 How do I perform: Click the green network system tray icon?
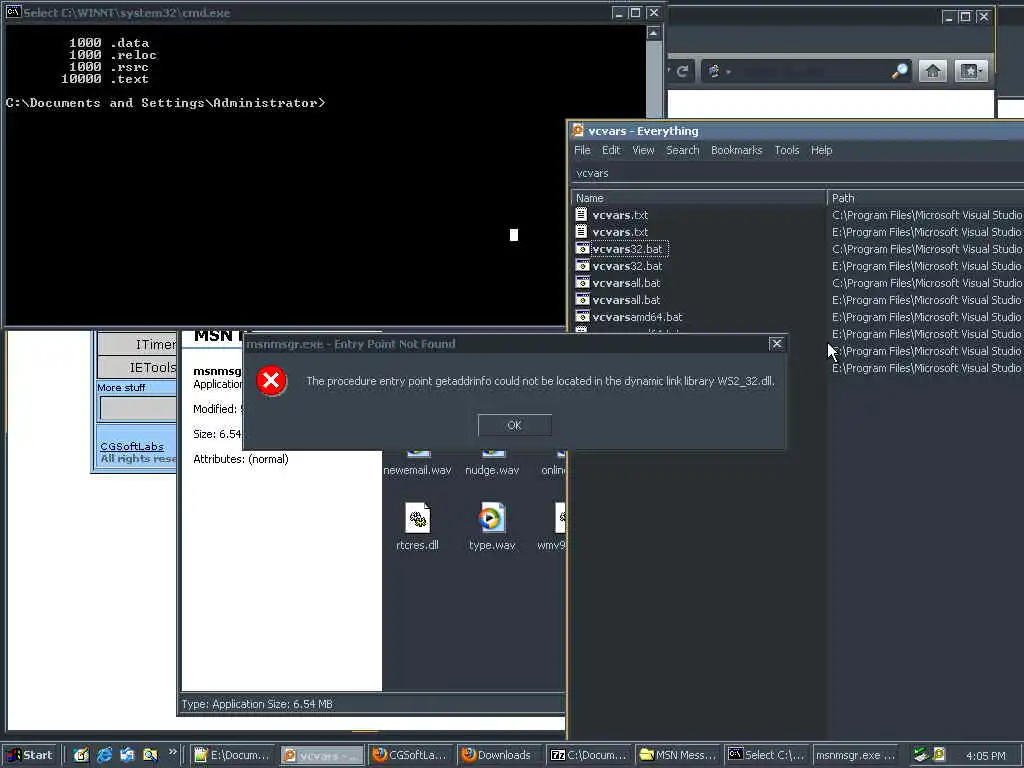921,754
